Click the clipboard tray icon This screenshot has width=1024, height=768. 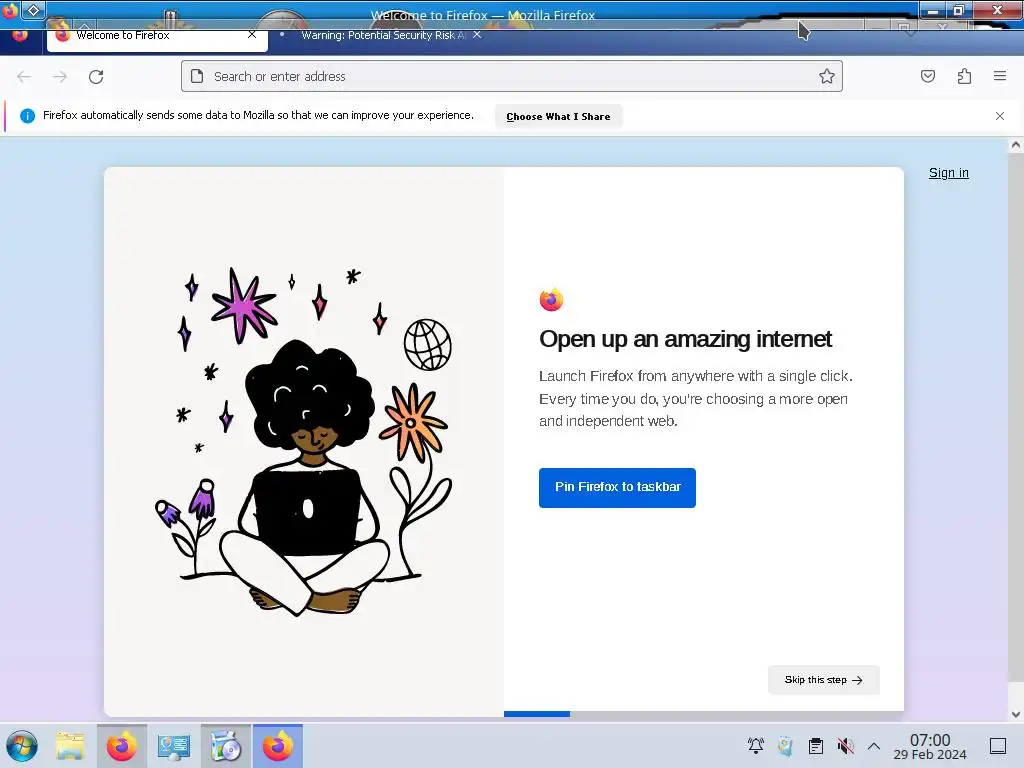[x=816, y=746]
